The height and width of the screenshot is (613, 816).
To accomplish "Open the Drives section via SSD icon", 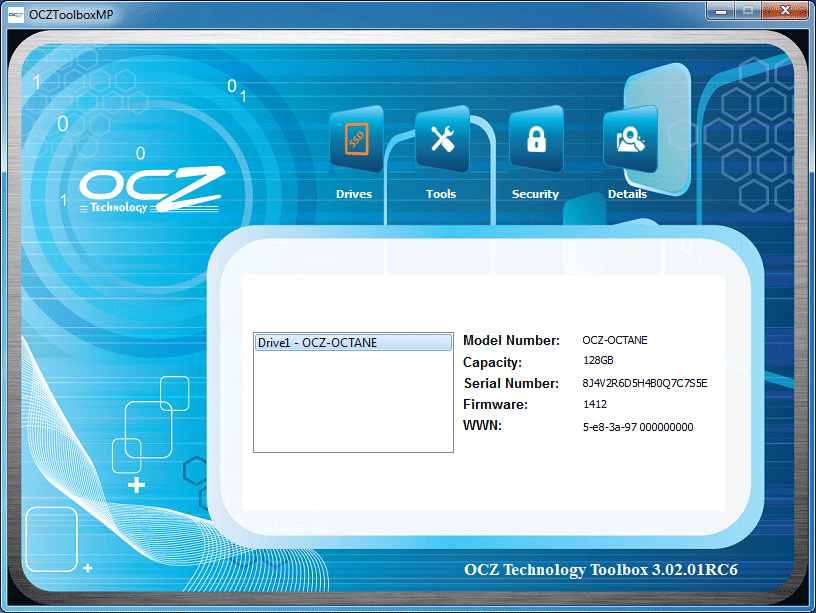I will tap(355, 140).
